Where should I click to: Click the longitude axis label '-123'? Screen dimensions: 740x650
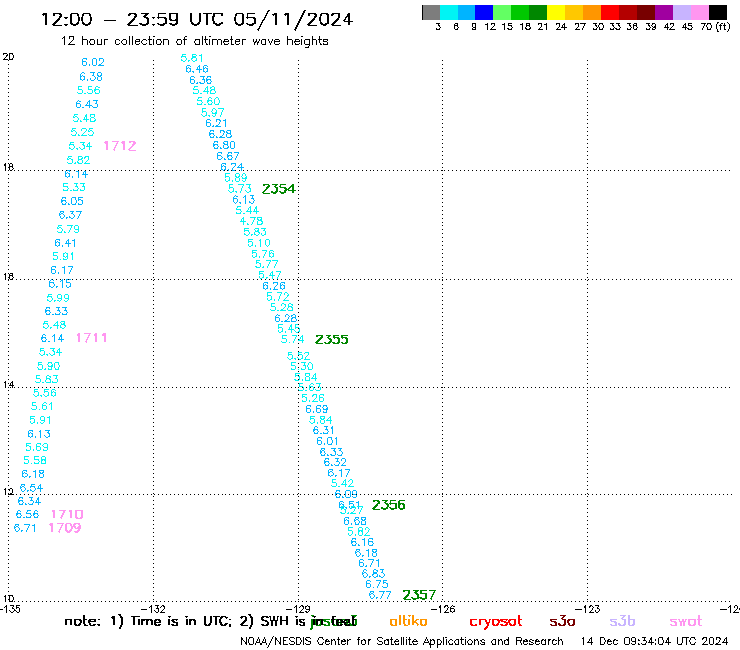coord(589,609)
